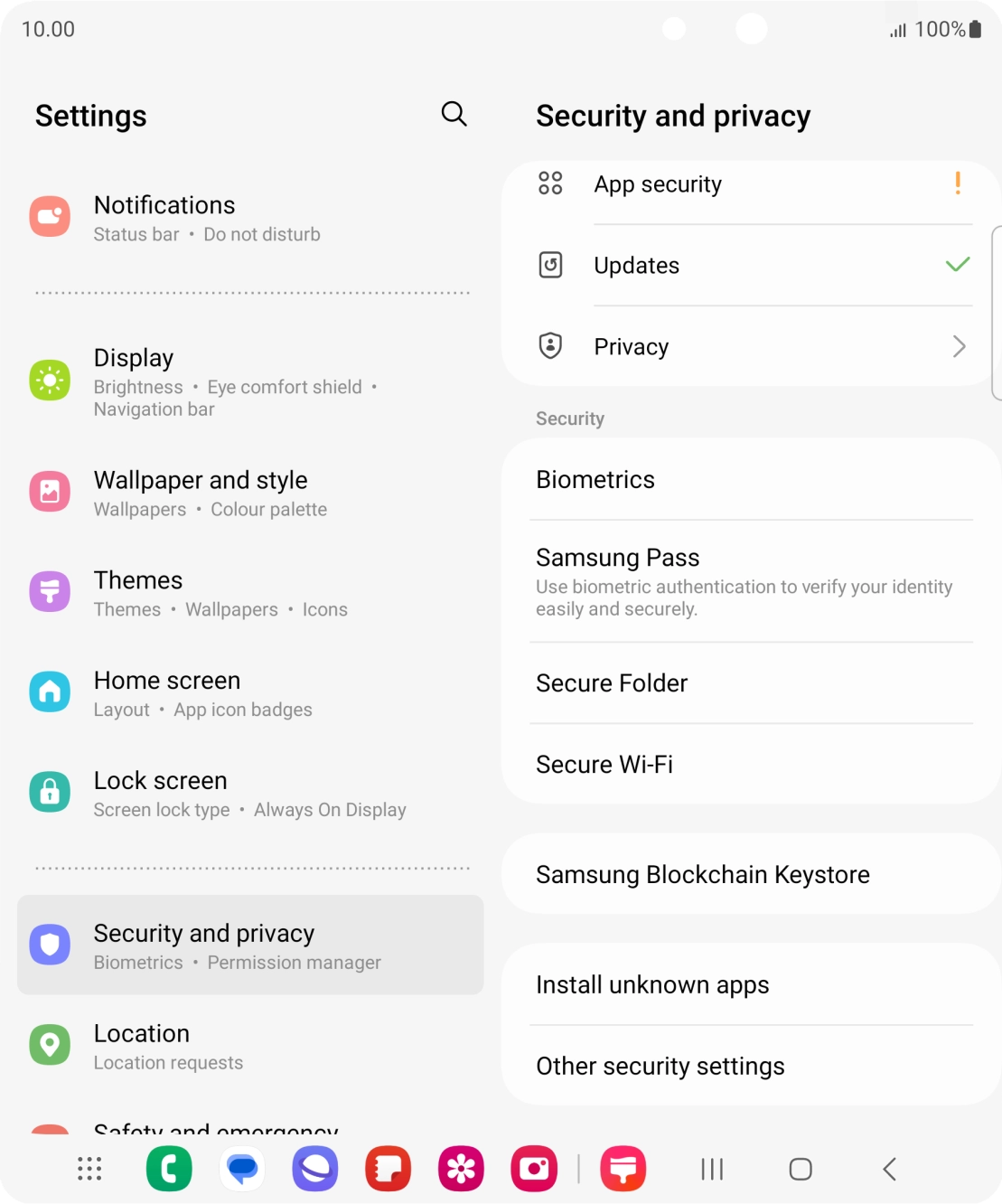Click the App security exclamation icon

click(958, 183)
